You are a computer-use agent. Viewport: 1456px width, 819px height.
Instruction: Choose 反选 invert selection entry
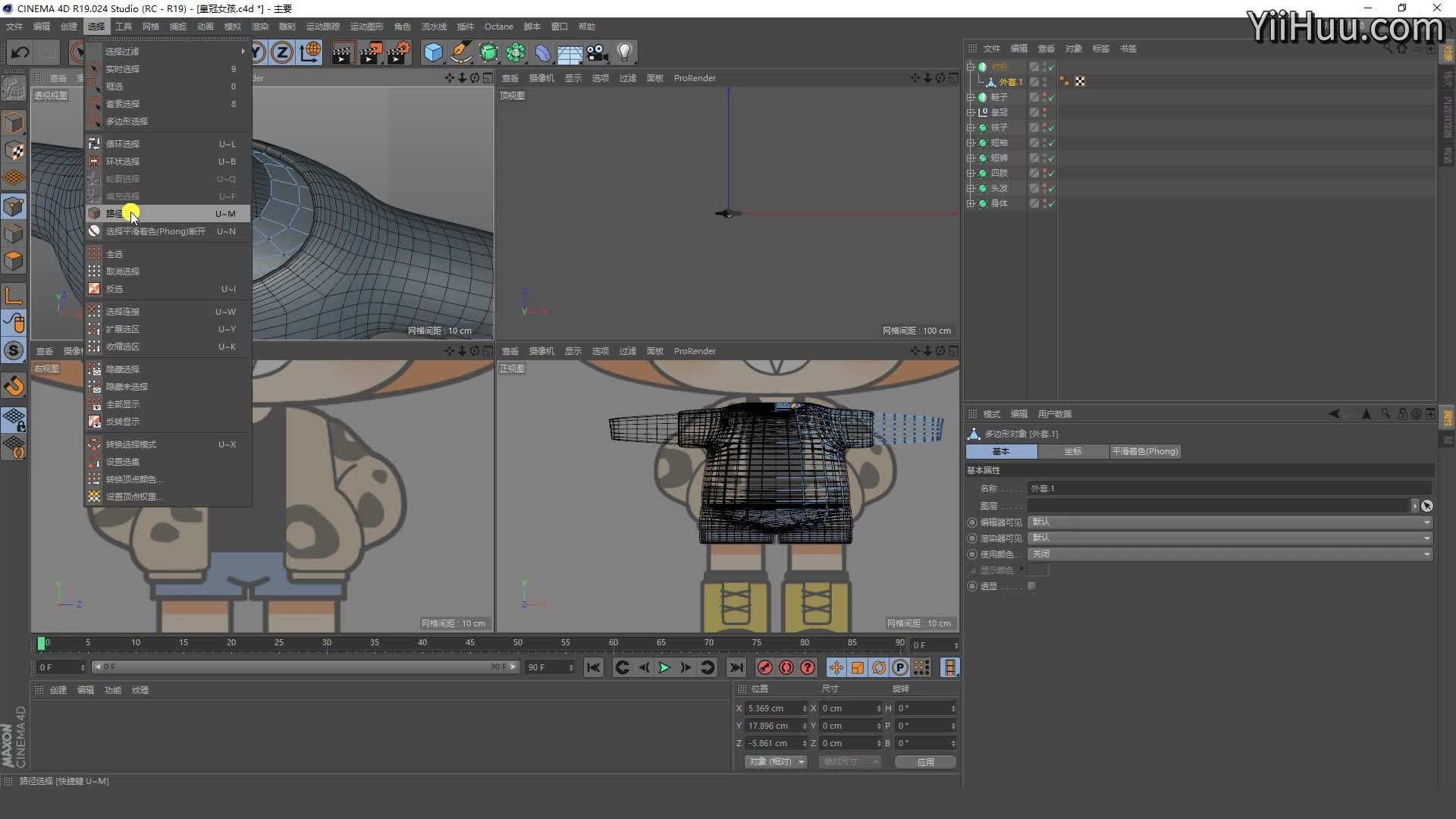tap(168, 289)
